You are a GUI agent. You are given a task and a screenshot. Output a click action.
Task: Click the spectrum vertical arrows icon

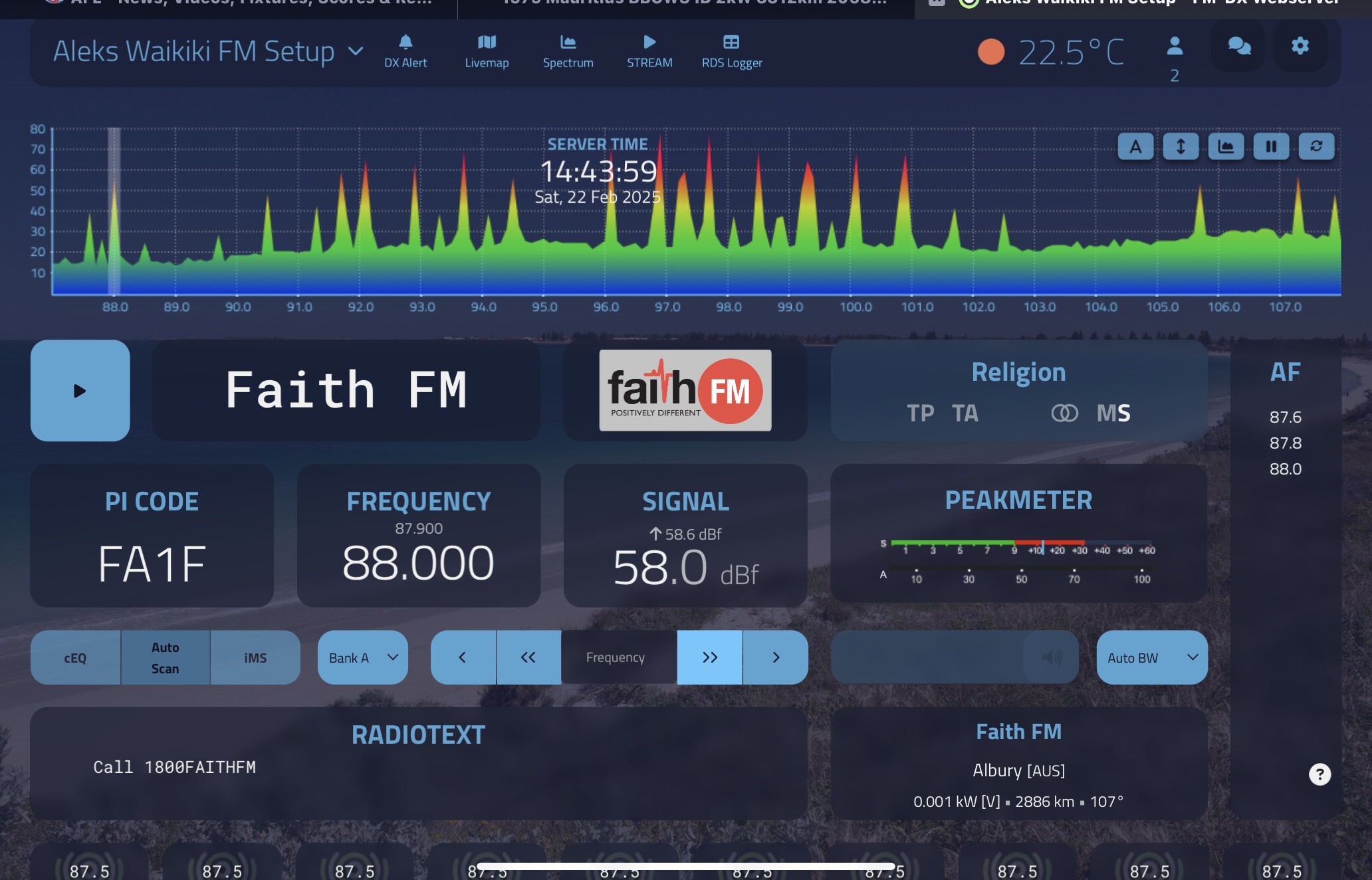[1181, 146]
